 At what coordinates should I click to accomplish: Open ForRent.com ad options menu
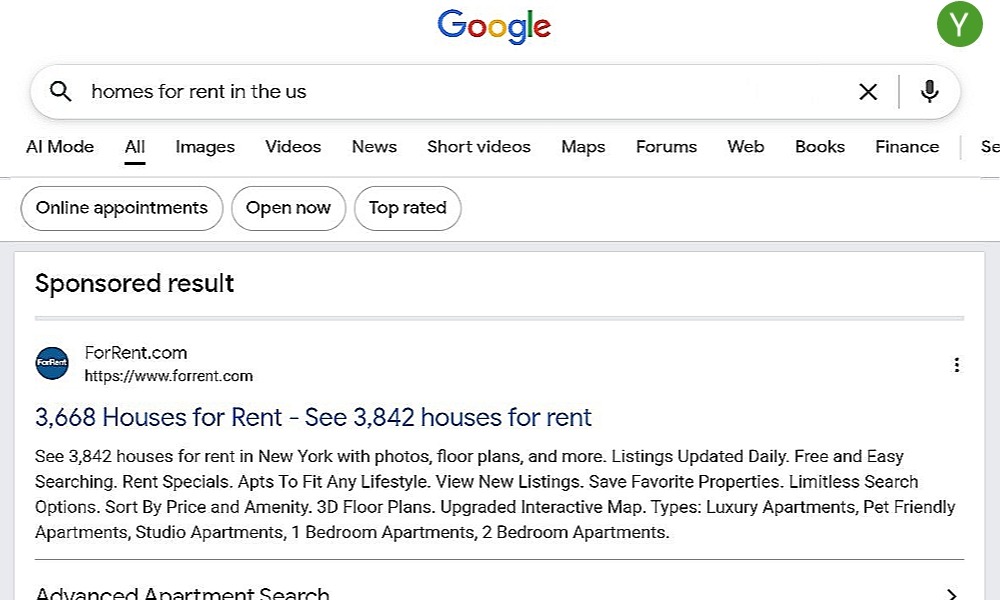pyautogui.click(x=956, y=365)
